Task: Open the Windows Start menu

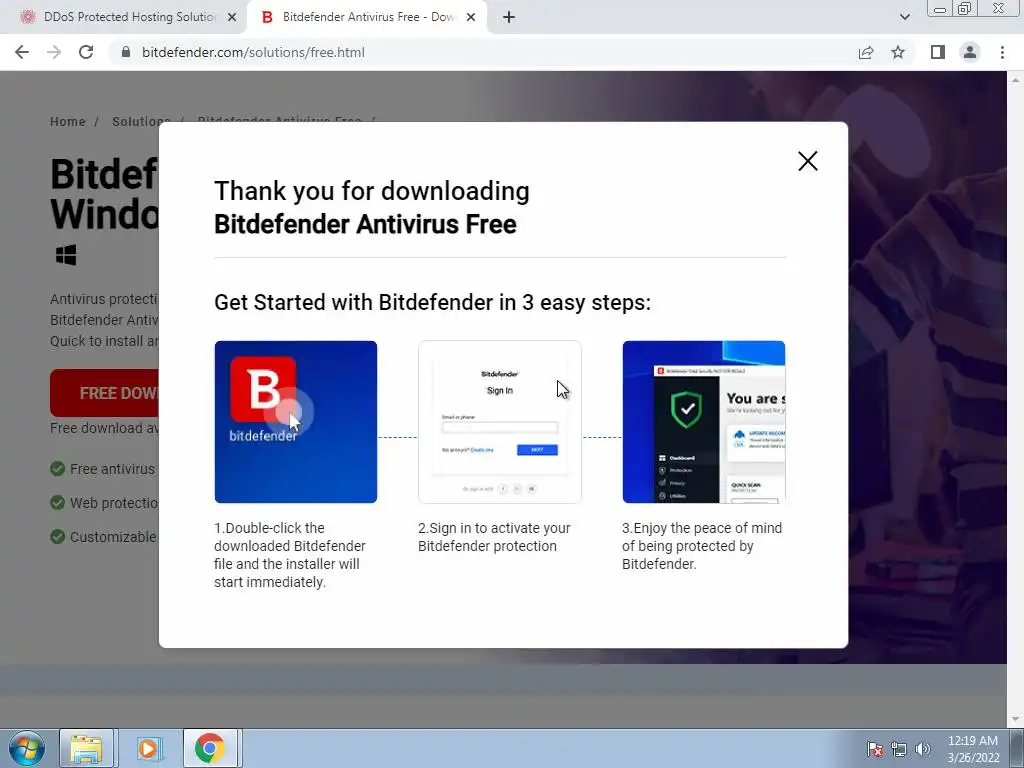Action: 27,748
